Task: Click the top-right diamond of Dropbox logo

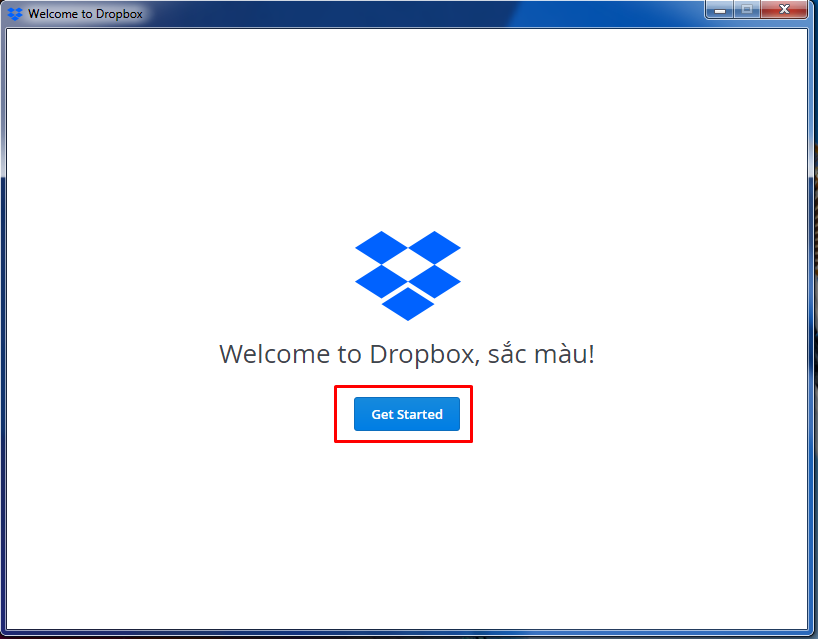Action: click(x=434, y=246)
